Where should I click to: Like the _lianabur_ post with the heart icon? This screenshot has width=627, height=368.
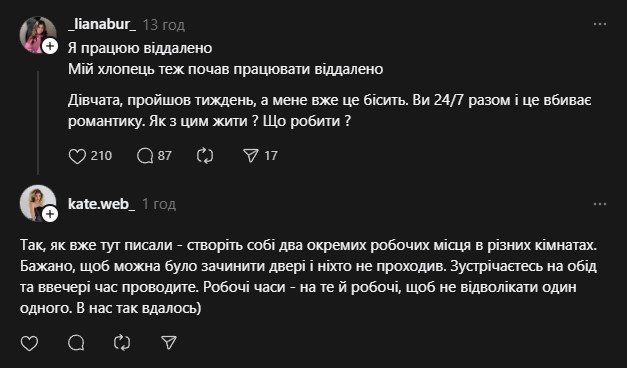tap(77, 156)
